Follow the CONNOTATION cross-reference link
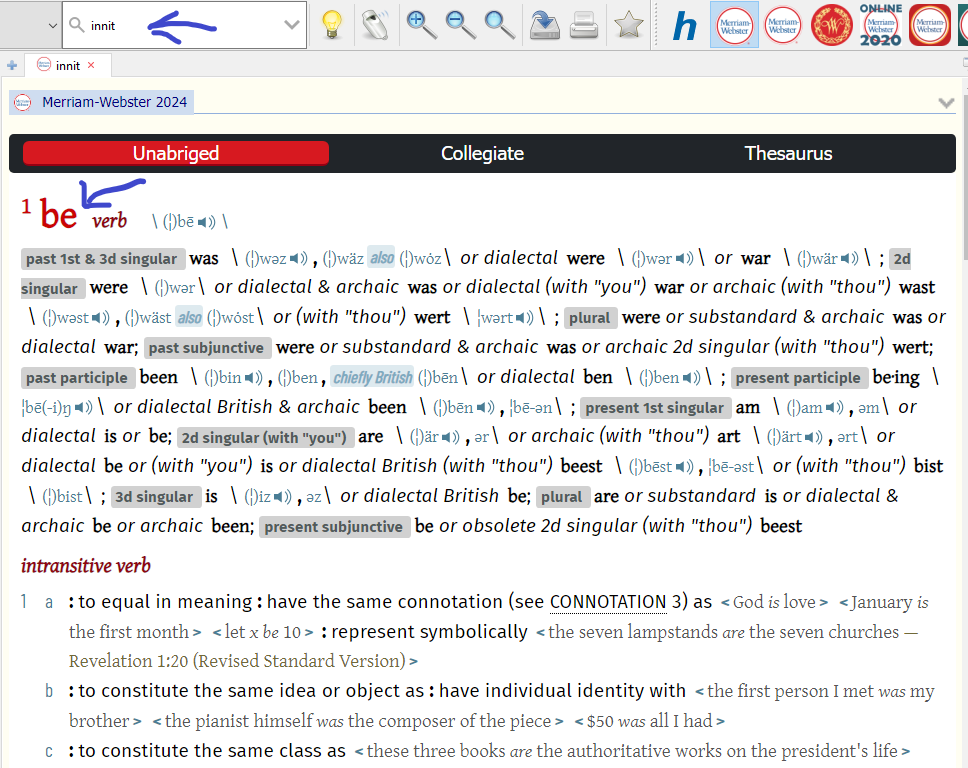The image size is (968, 768). tap(607, 602)
